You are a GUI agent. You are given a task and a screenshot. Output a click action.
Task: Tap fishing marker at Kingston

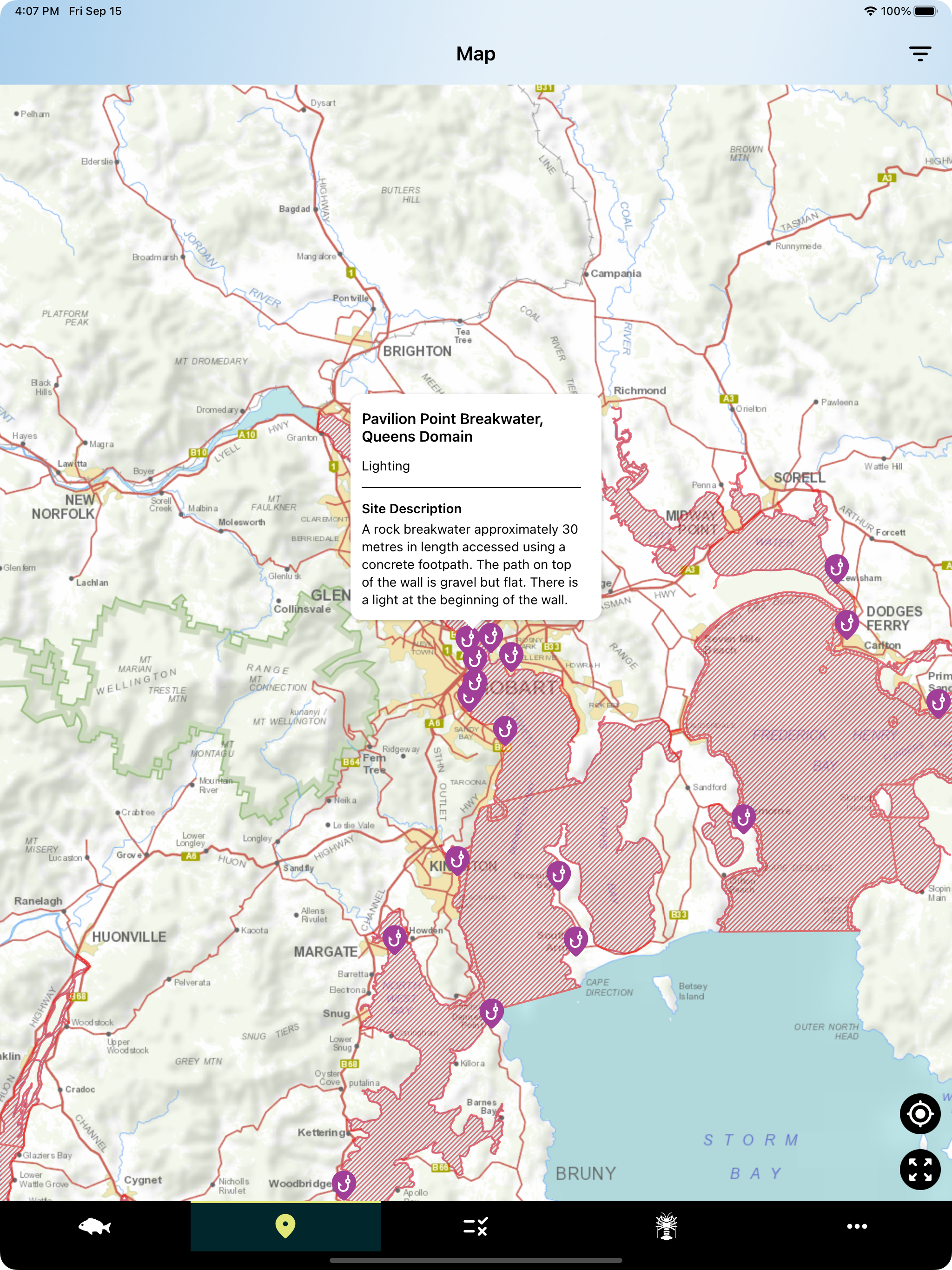click(x=457, y=860)
